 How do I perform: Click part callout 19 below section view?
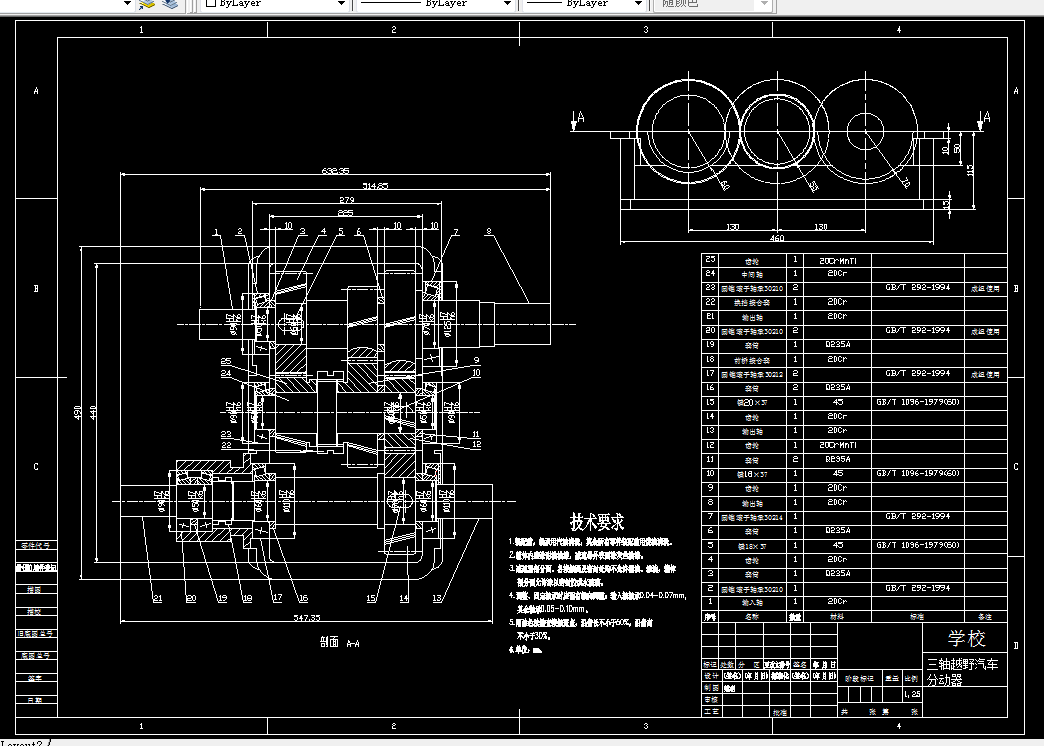(x=222, y=598)
